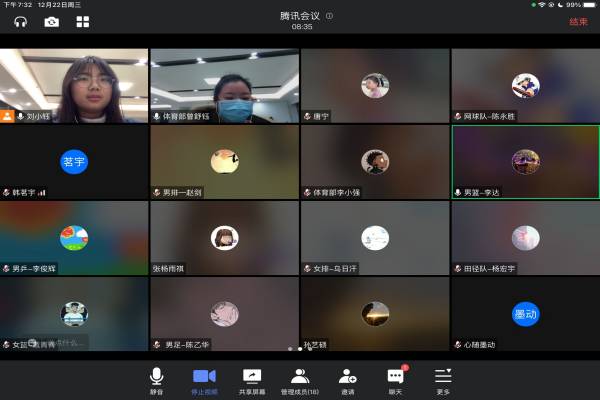Switch audio output with the headphone icon
The image size is (600, 400).
pyautogui.click(x=20, y=21)
